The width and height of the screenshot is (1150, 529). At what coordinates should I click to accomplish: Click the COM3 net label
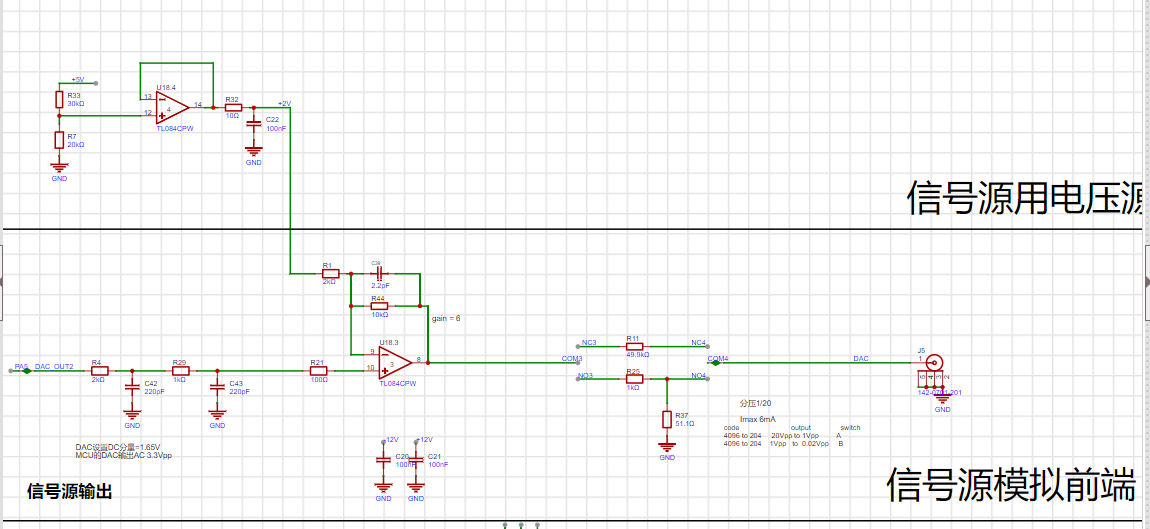coord(572,358)
